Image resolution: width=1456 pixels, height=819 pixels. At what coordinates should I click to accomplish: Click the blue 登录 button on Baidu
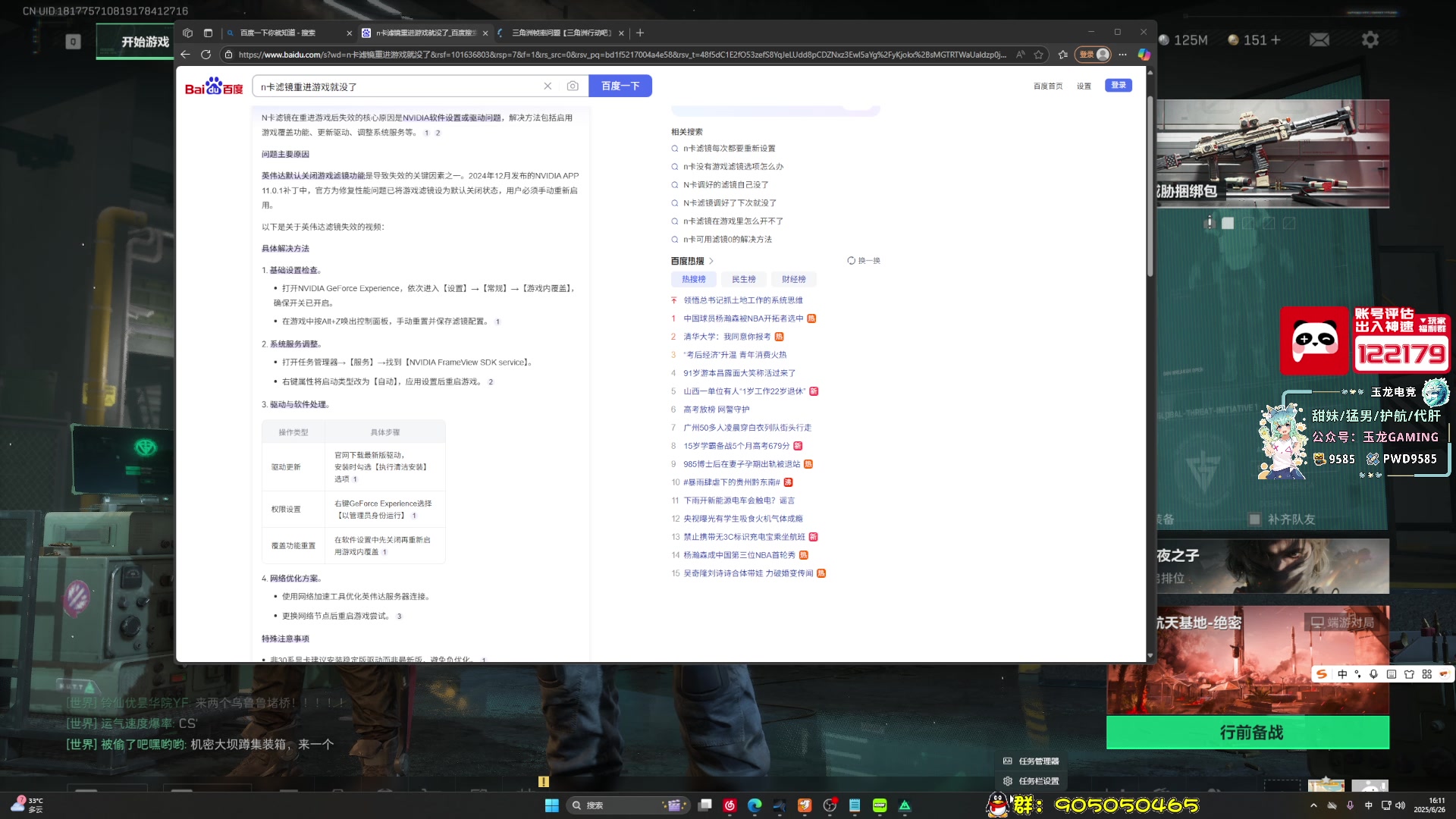coord(1119,86)
